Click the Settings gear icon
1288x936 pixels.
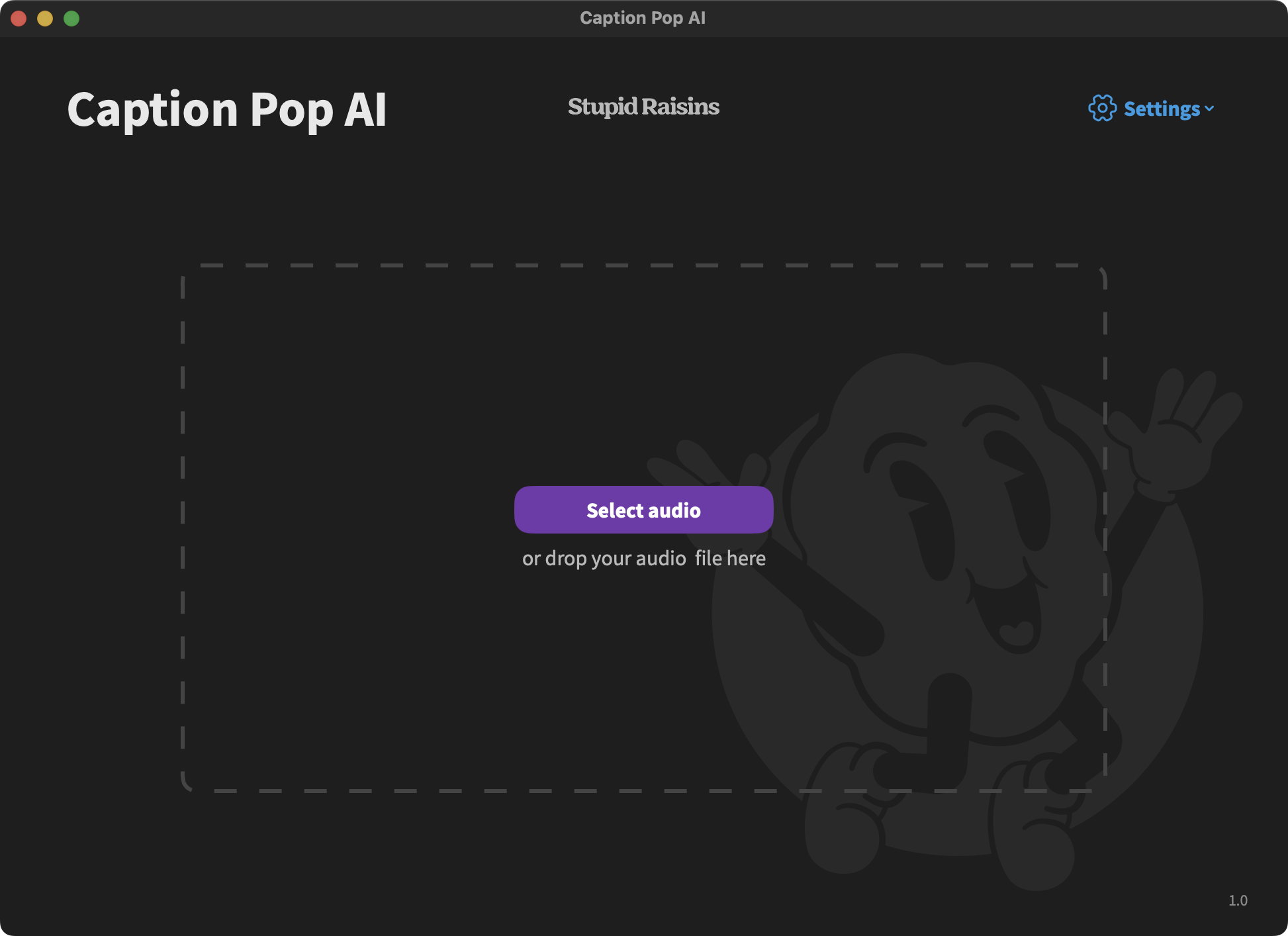[x=1102, y=108]
